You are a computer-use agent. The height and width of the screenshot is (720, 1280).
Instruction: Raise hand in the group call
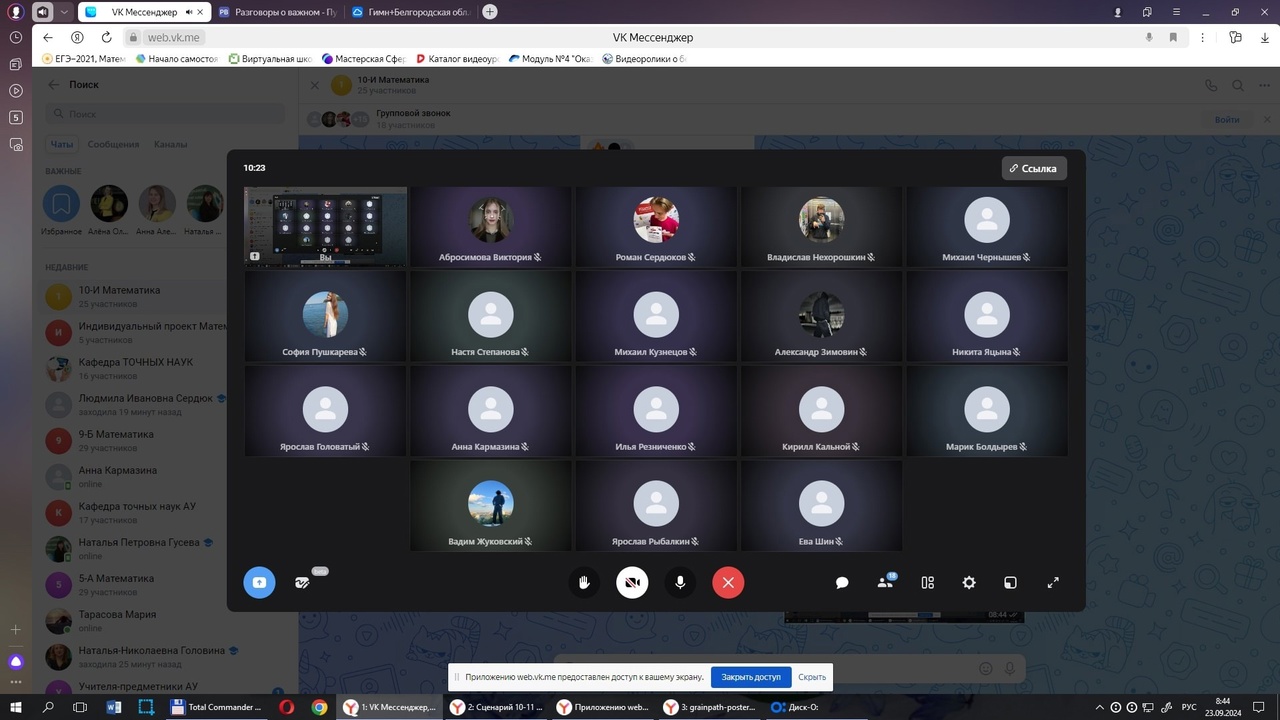(x=584, y=582)
